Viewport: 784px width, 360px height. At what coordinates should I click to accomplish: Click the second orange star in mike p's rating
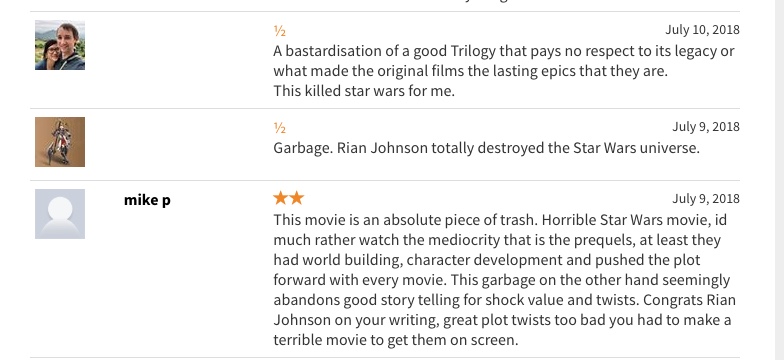[296, 198]
